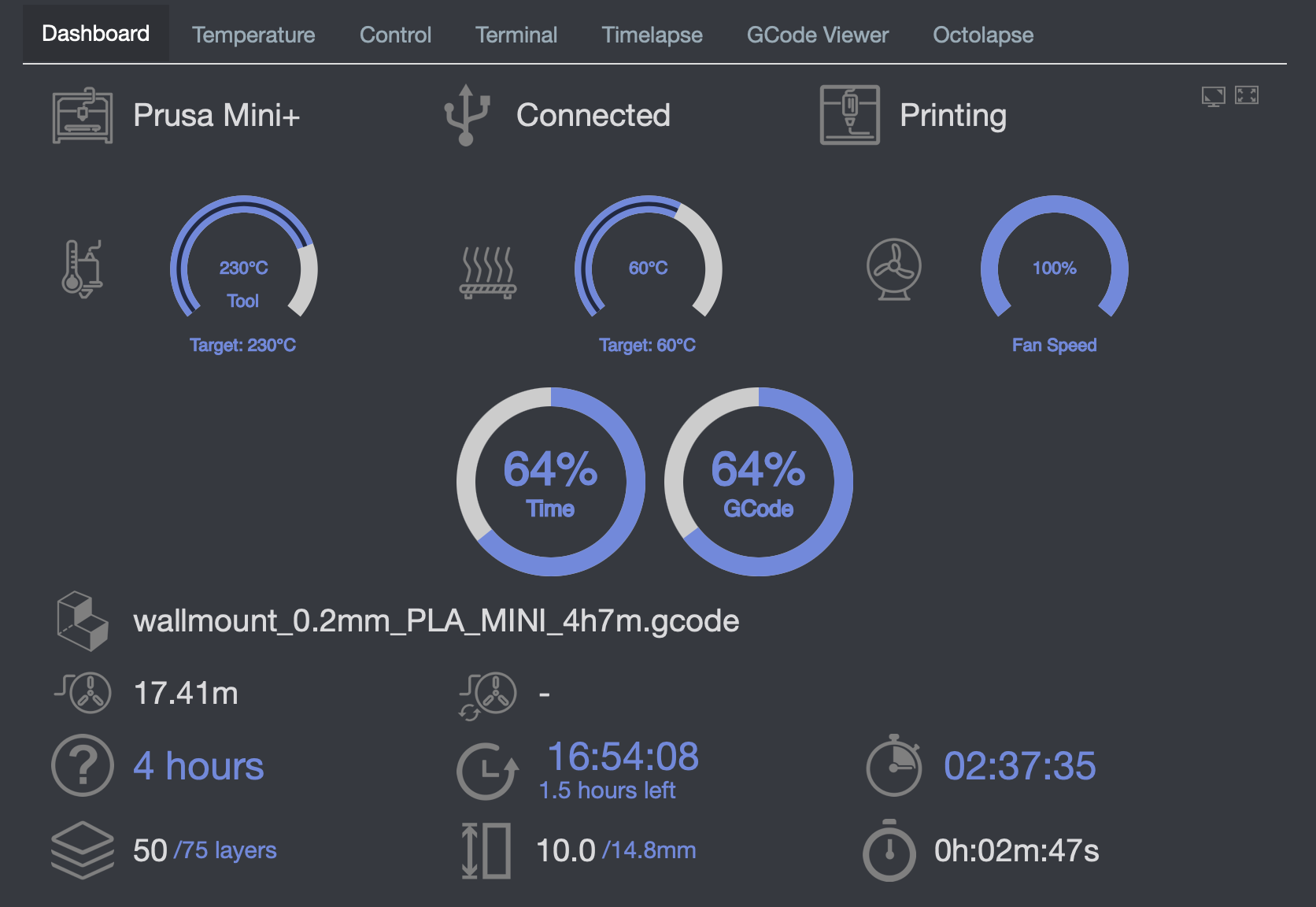This screenshot has width=1316, height=907.
Task: Select the Octolapse tab
Action: click(982, 35)
